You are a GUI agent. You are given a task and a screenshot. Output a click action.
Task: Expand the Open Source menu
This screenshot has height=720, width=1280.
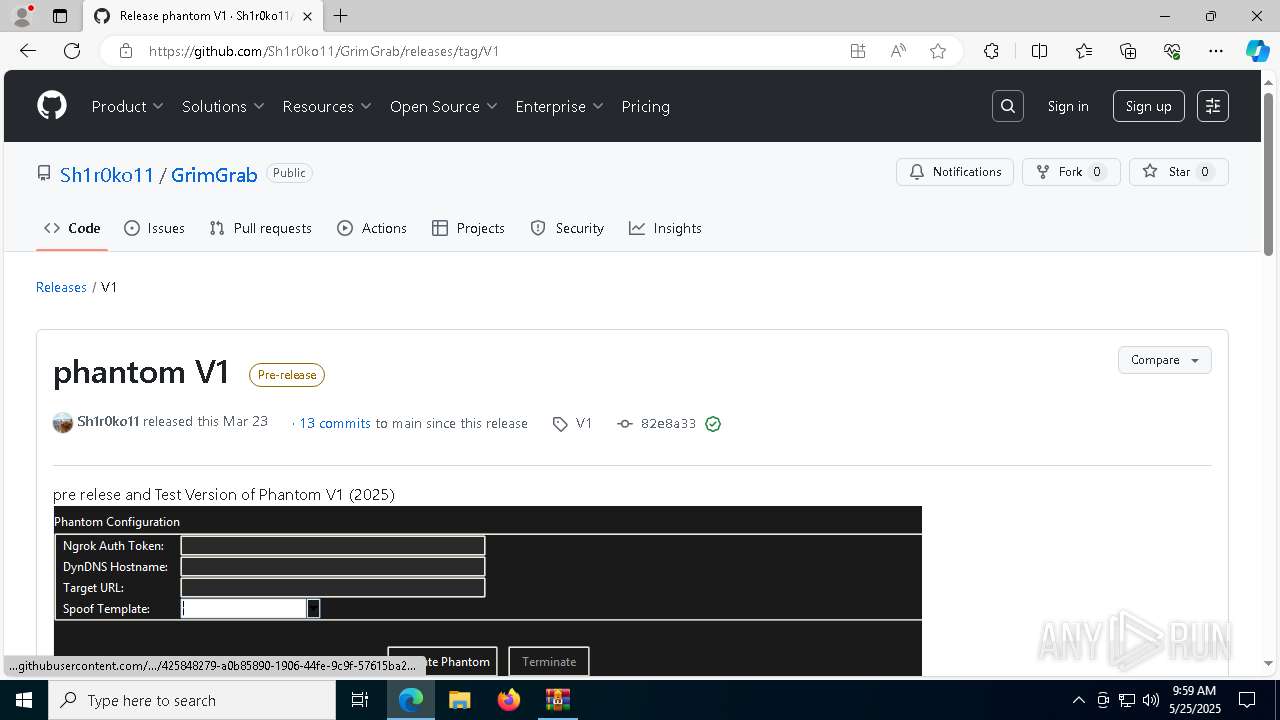point(444,106)
